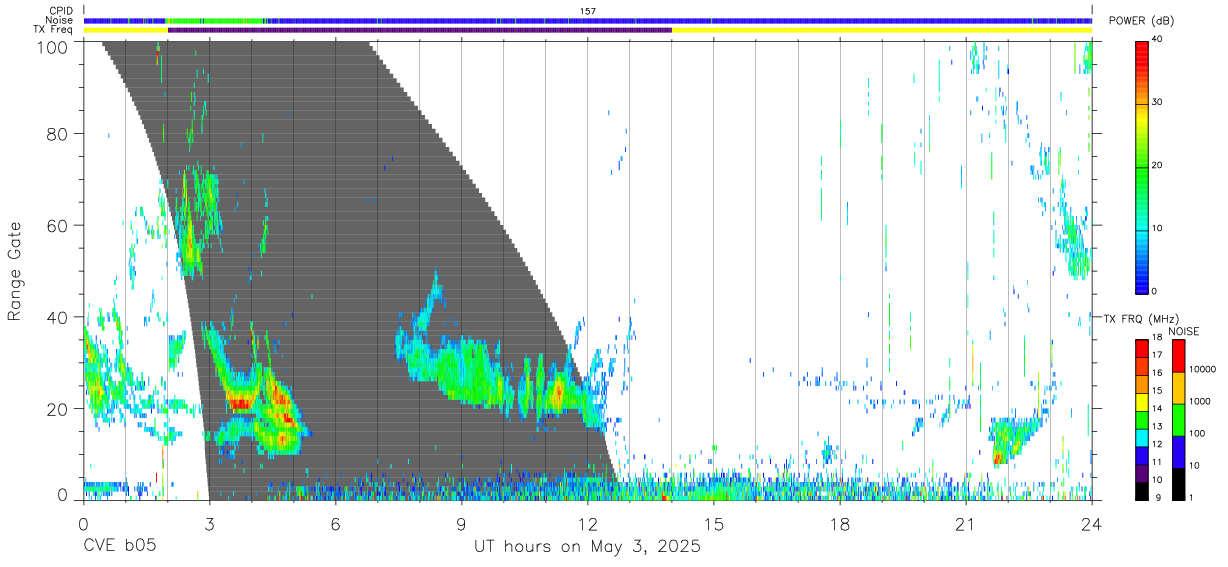Viewport: 1228px width, 567px height.
Task: Click the "60" tick on the Range Gate axis
Action: (59, 225)
